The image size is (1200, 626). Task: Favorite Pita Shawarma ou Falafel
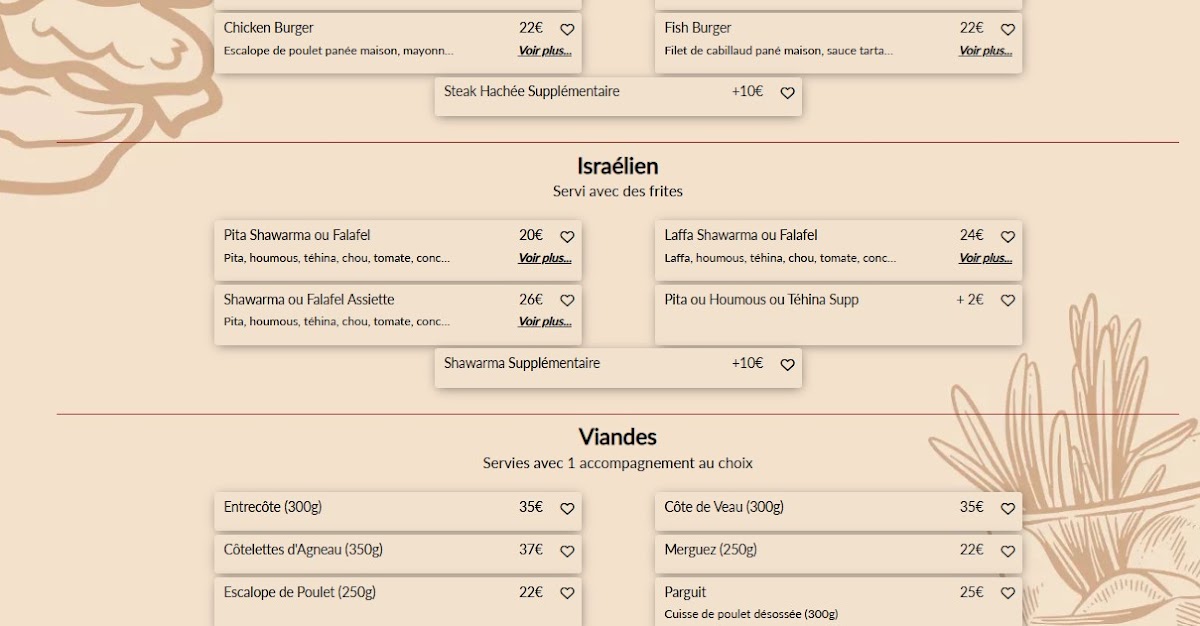567,237
